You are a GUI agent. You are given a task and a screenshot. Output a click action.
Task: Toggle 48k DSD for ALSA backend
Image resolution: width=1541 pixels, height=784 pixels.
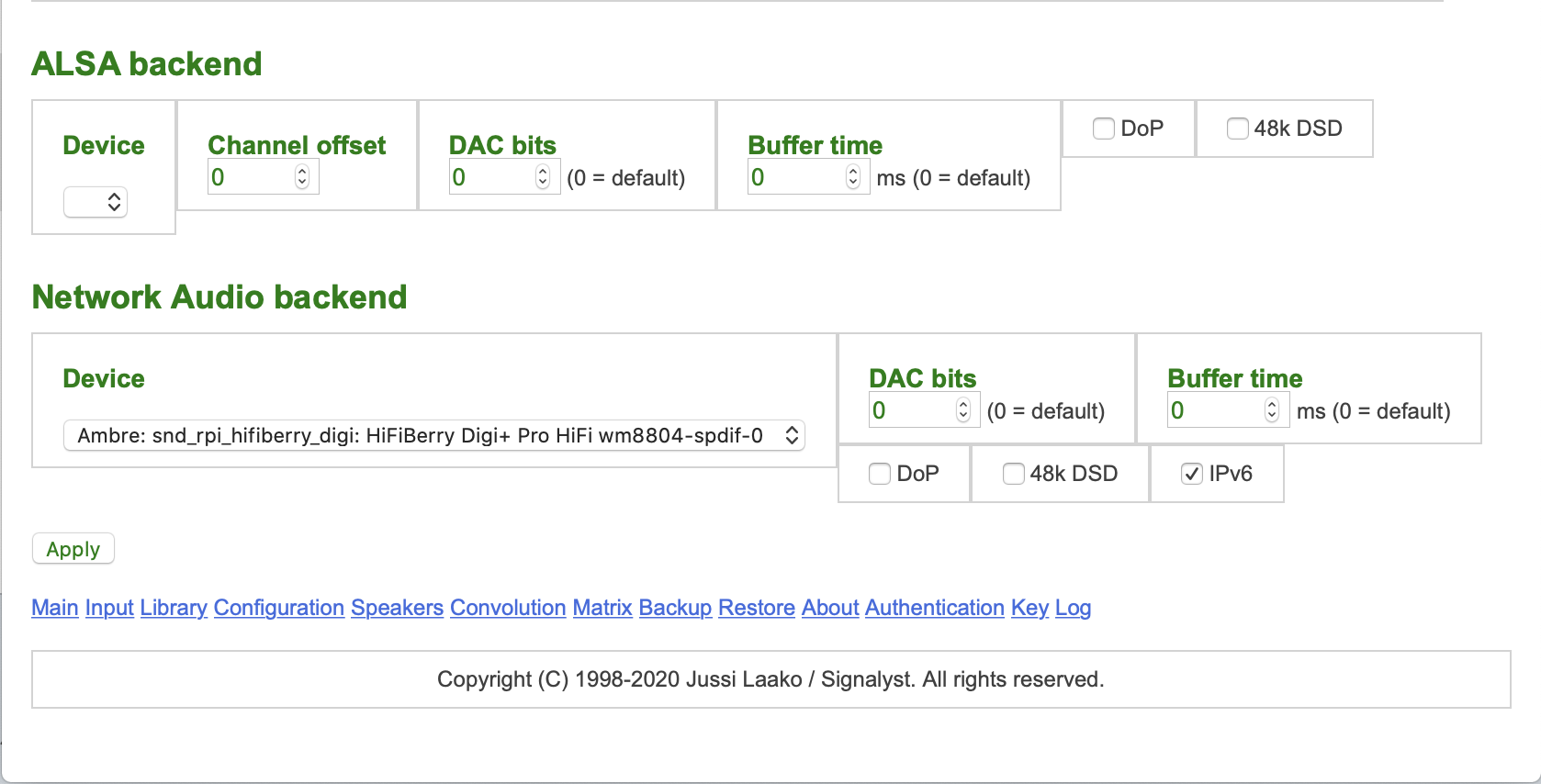tap(1238, 129)
